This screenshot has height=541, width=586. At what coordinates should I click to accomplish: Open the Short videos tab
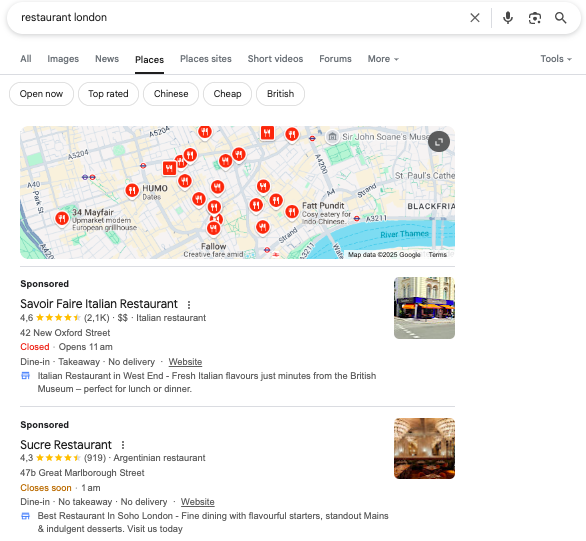click(x=275, y=59)
